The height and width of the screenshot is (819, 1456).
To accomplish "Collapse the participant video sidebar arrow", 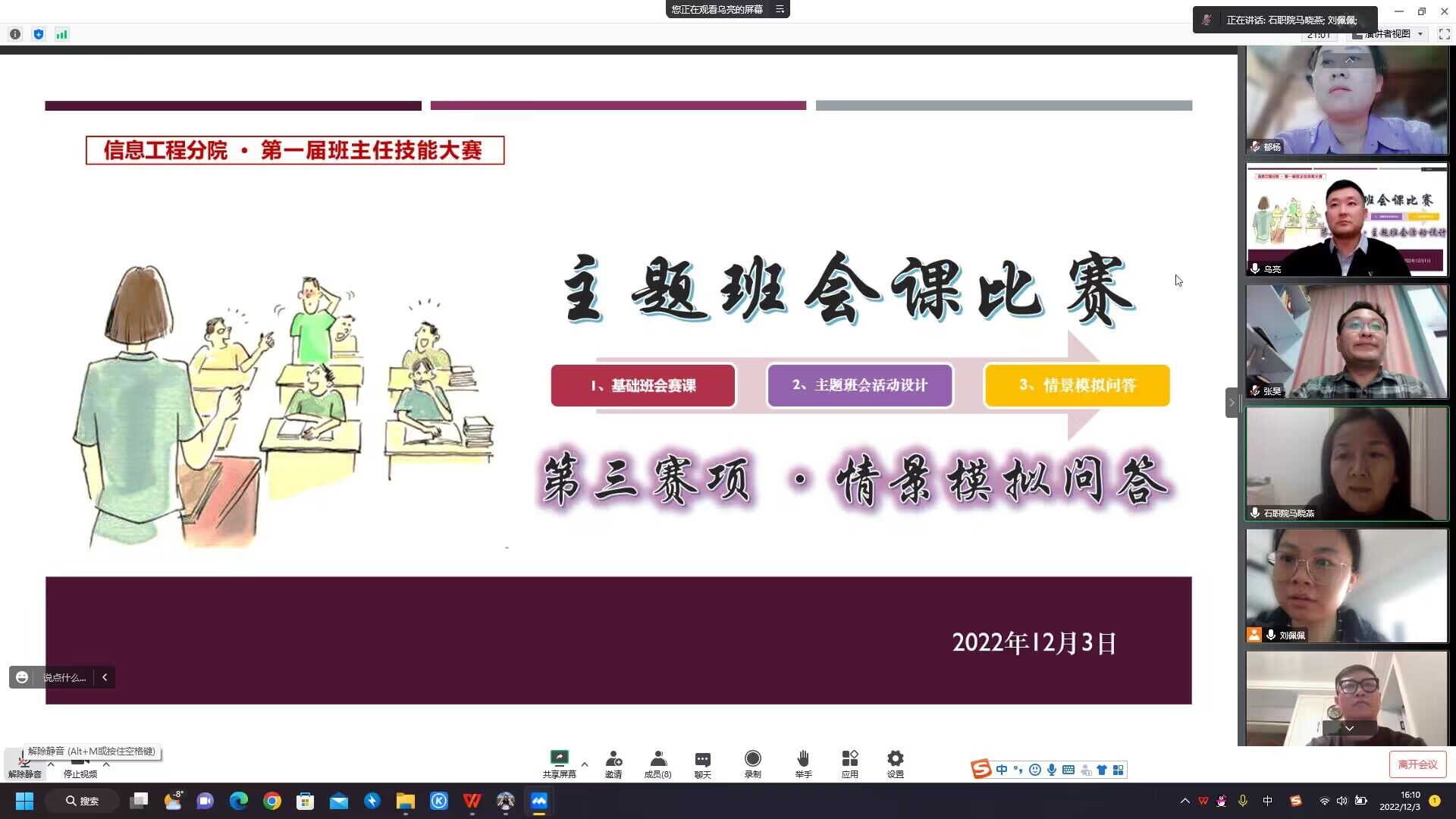I will coord(1232,403).
